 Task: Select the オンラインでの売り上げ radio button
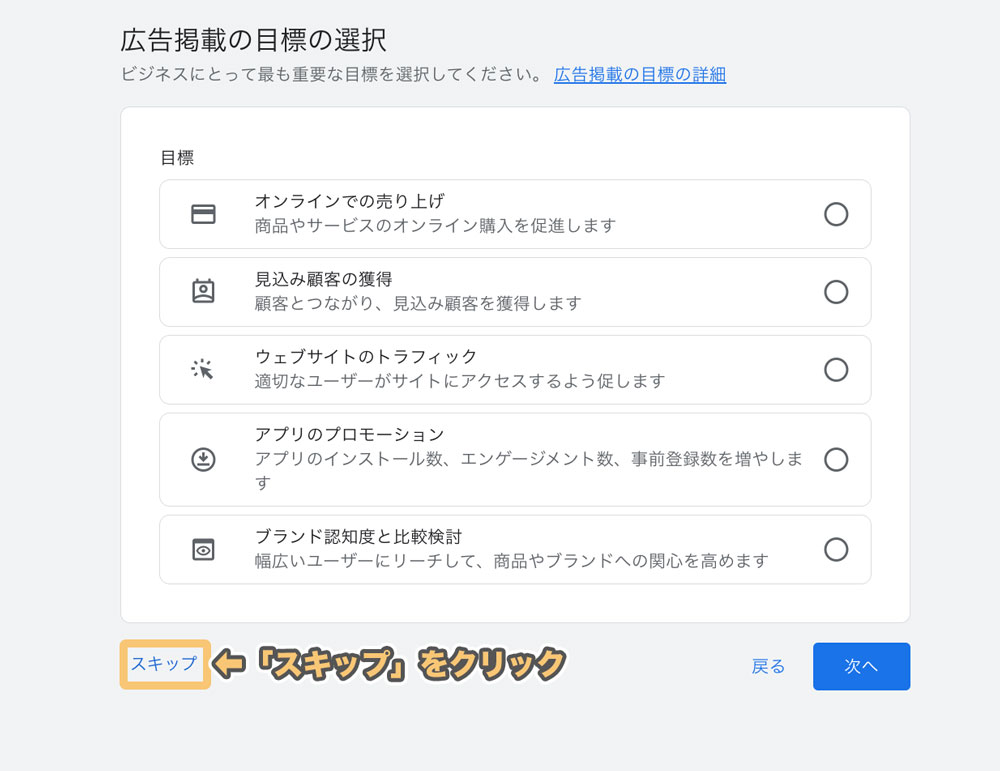(836, 214)
